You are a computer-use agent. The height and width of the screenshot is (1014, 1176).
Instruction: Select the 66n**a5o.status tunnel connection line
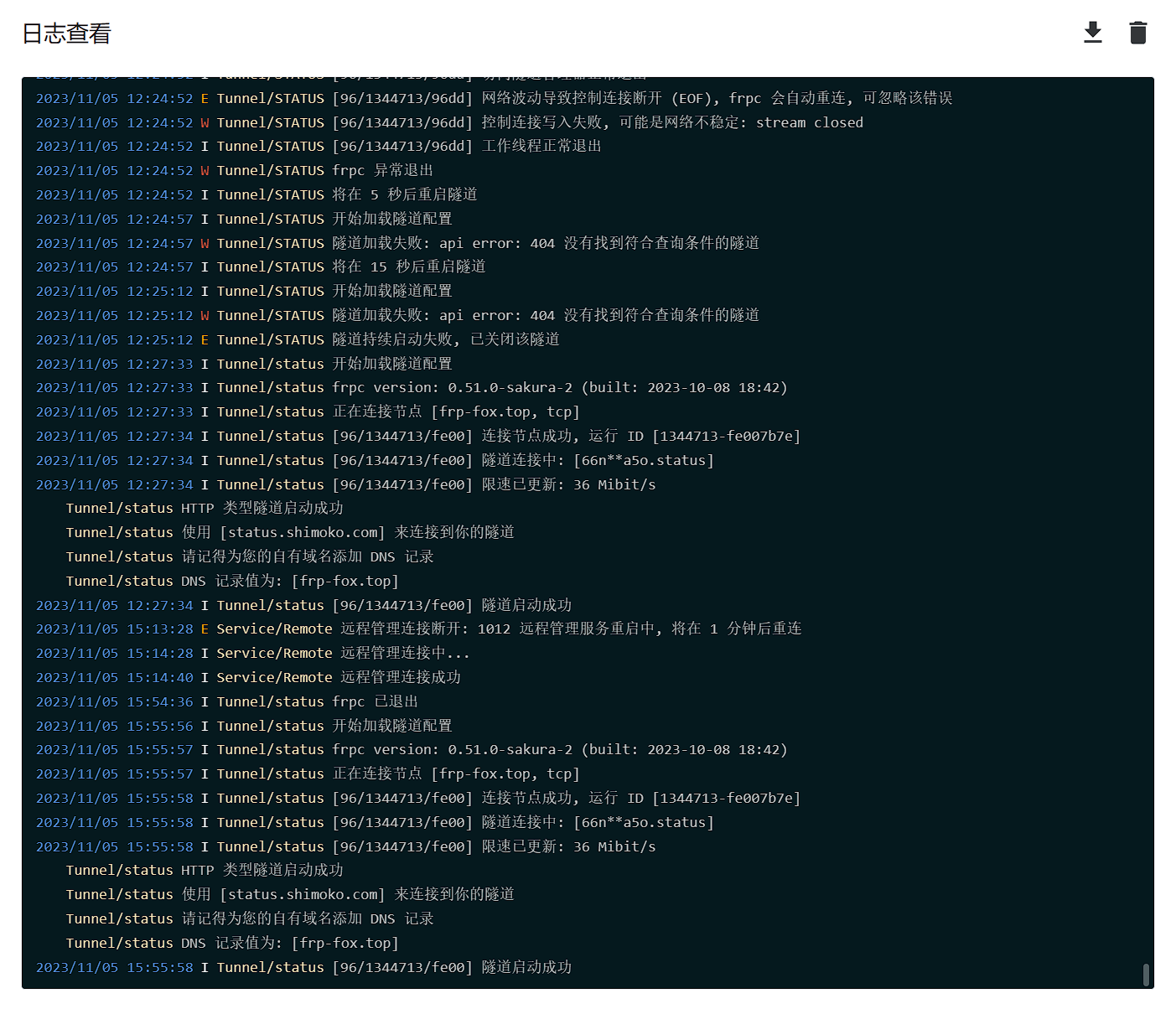[375, 460]
